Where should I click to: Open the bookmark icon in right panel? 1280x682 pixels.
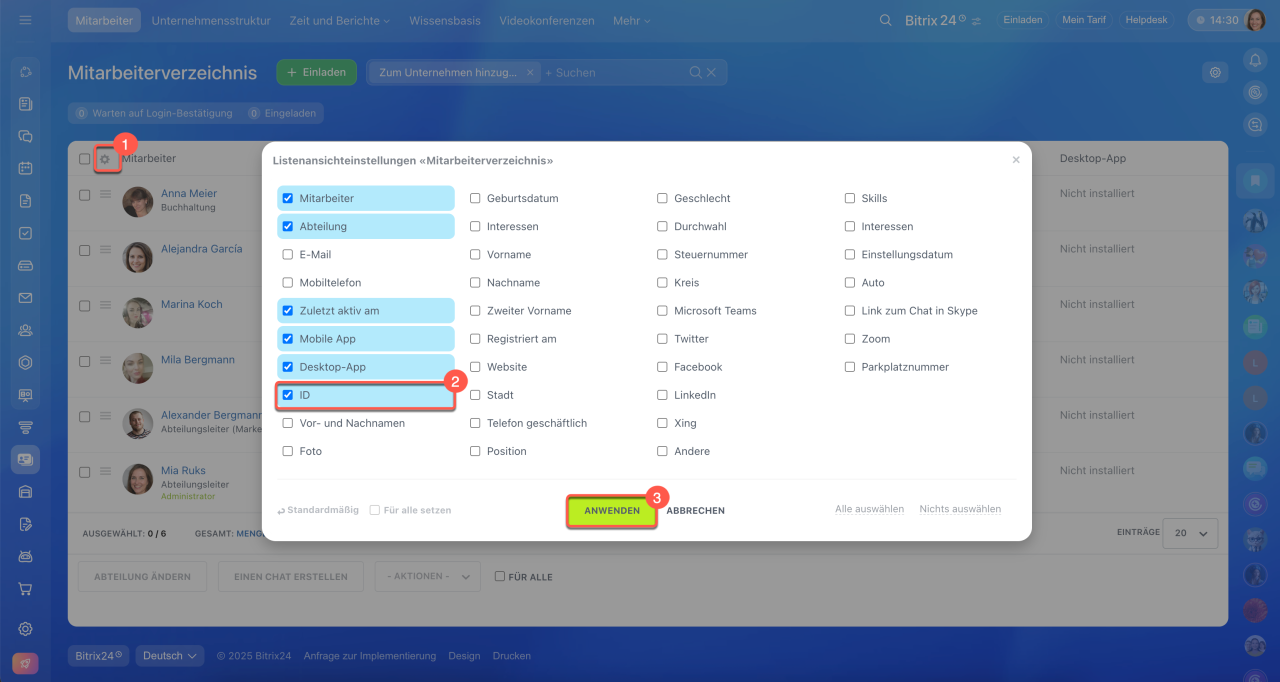tap(1255, 181)
